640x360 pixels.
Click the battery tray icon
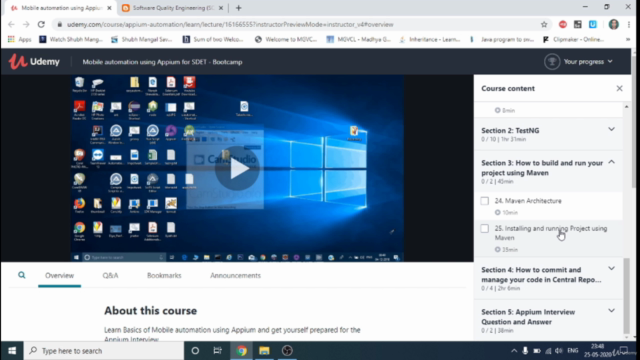click(537, 351)
